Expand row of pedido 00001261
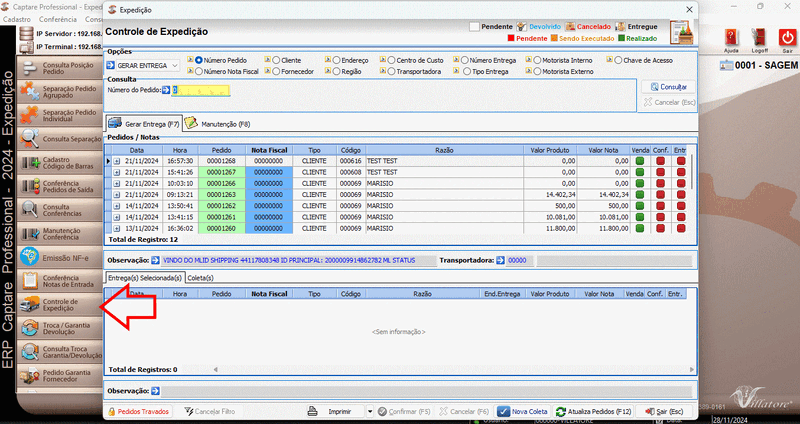The width and height of the screenshot is (800, 424). coord(117,217)
